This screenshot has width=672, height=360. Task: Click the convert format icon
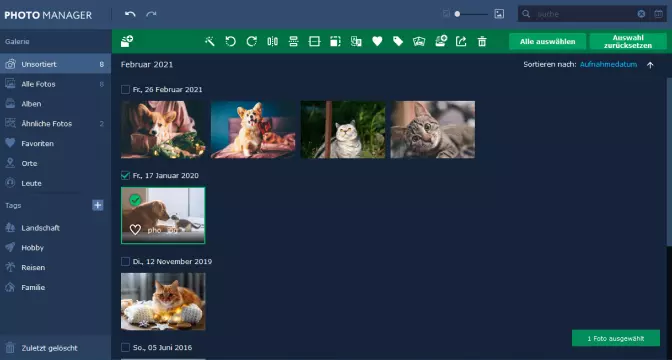[x=356, y=41]
